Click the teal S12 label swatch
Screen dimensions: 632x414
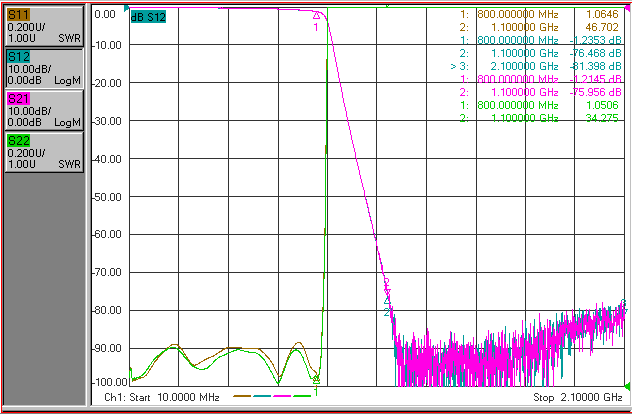click(19, 57)
